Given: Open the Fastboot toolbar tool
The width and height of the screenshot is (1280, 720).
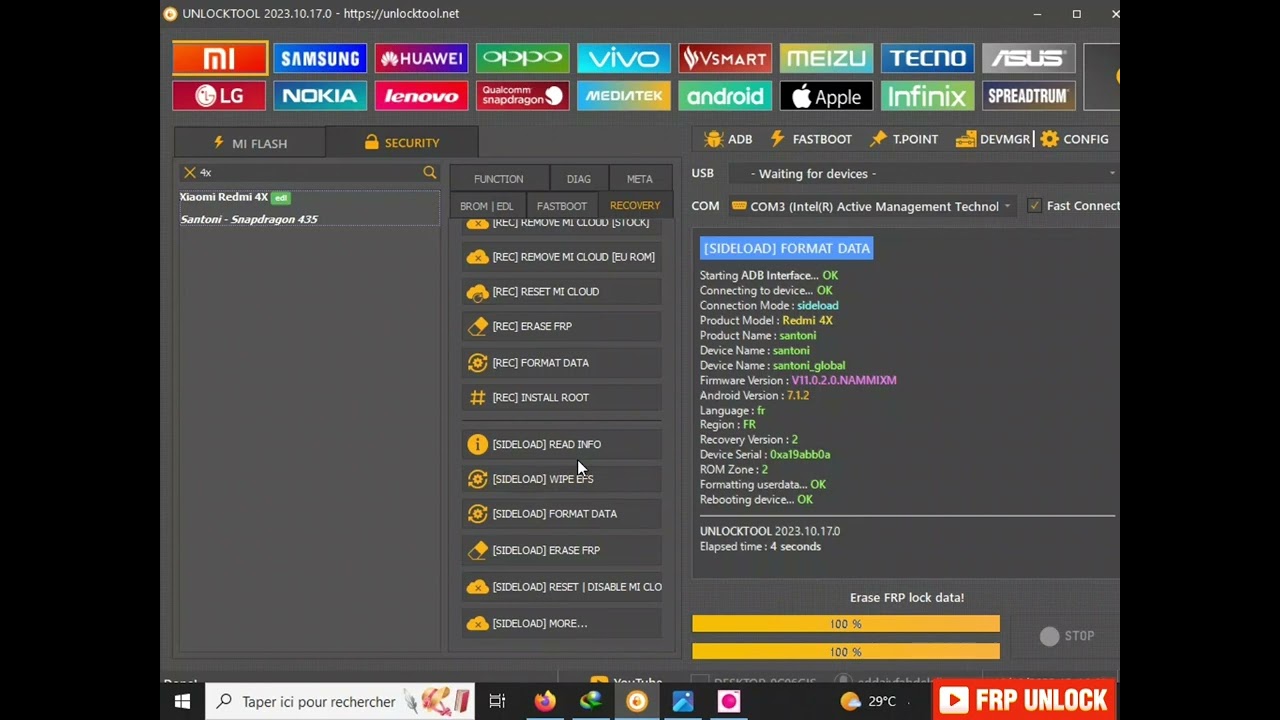Looking at the screenshot, I should point(811,139).
